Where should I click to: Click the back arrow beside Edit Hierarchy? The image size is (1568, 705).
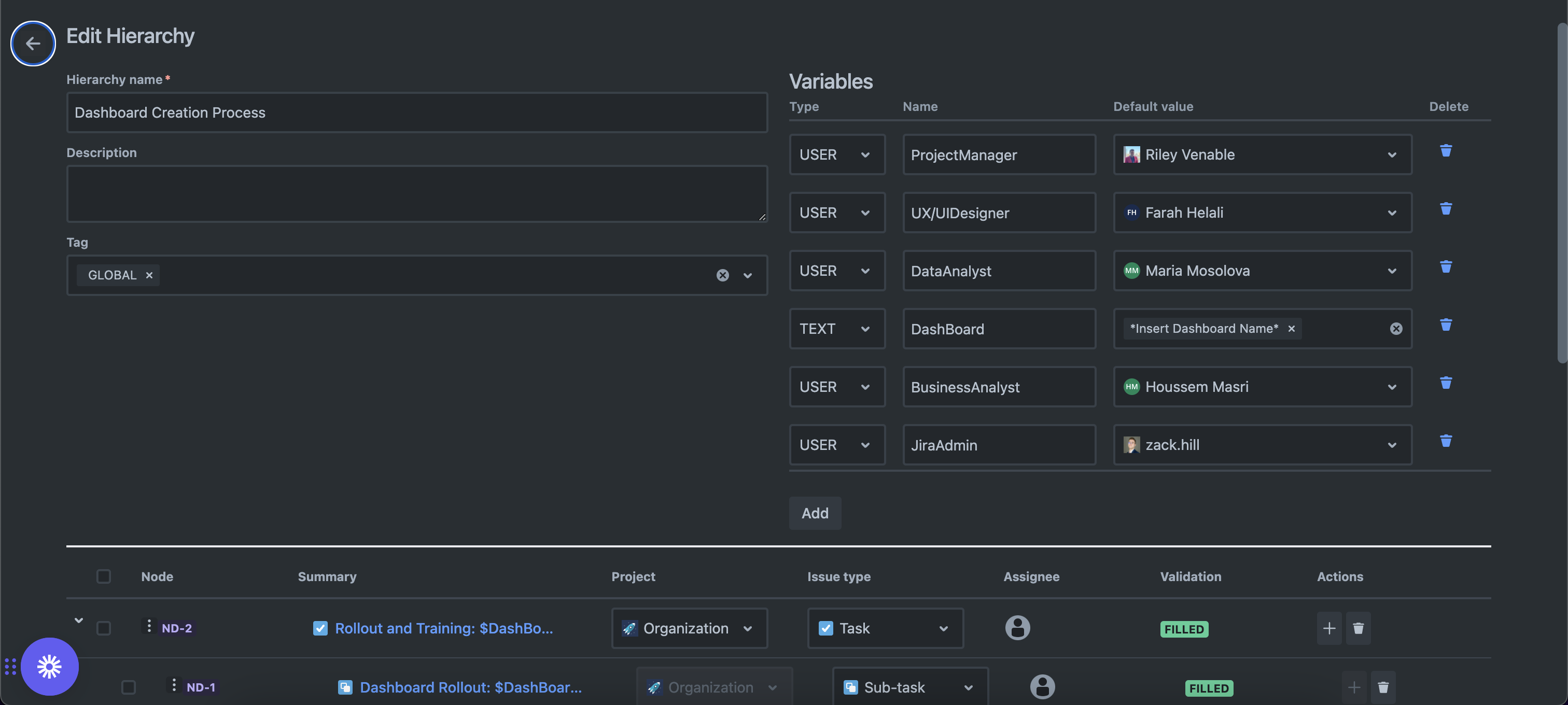click(x=33, y=43)
